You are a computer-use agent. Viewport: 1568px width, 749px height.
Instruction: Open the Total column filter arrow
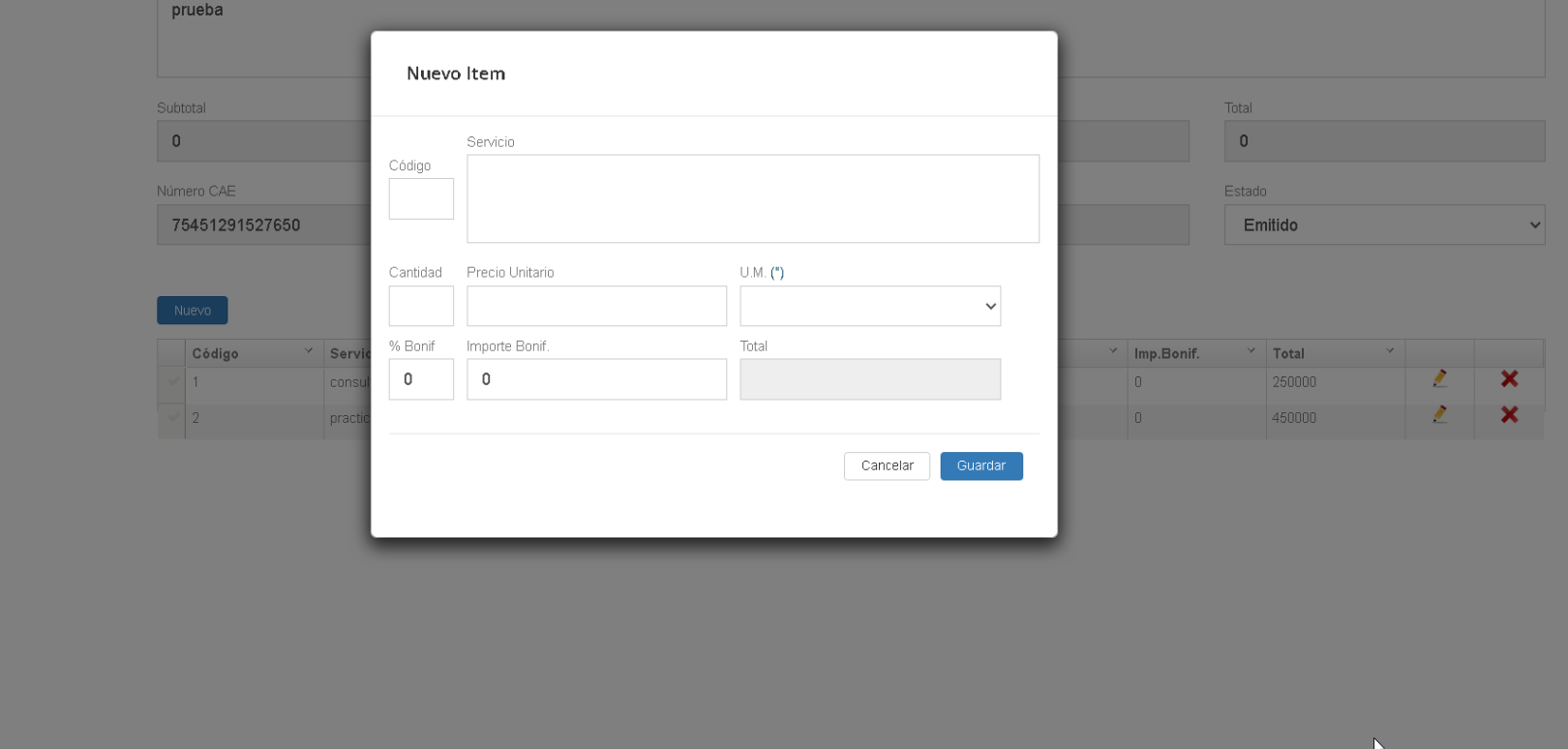click(x=1389, y=351)
